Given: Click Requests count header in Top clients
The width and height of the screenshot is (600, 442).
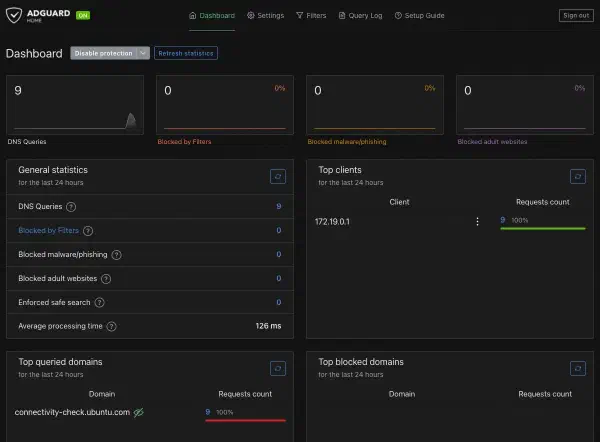Looking at the screenshot, I should (543, 202).
